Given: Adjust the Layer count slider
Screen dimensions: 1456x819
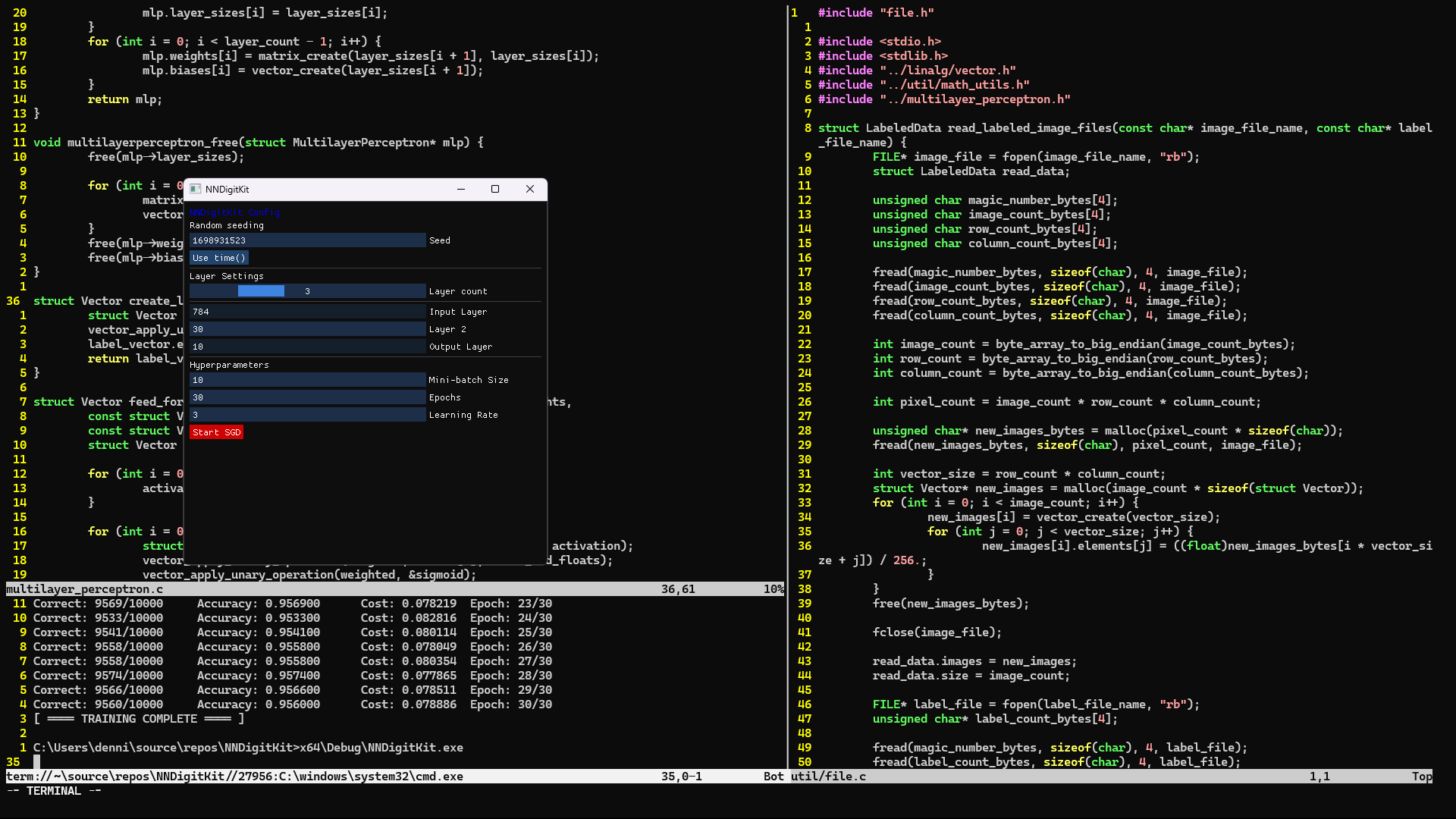Looking at the screenshot, I should 307,291.
